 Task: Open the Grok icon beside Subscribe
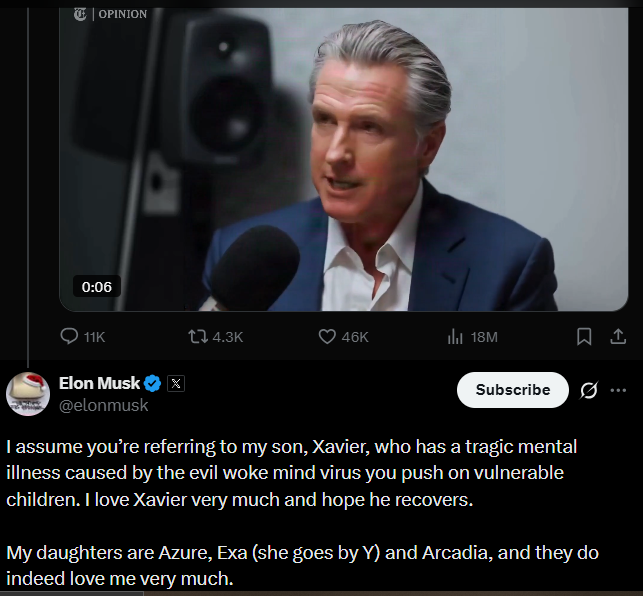tap(589, 390)
